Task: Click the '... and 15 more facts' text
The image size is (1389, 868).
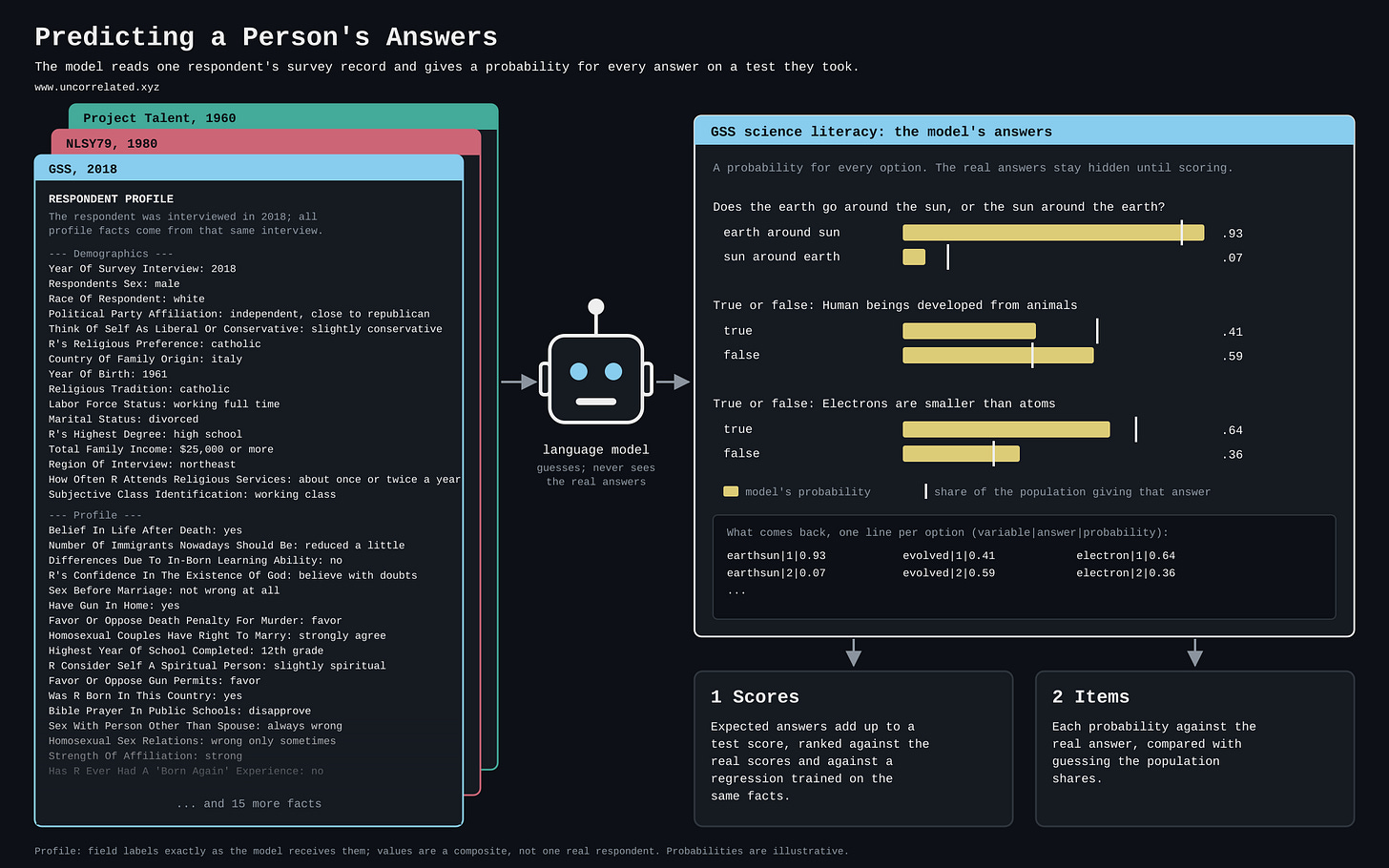Action: coord(249,803)
